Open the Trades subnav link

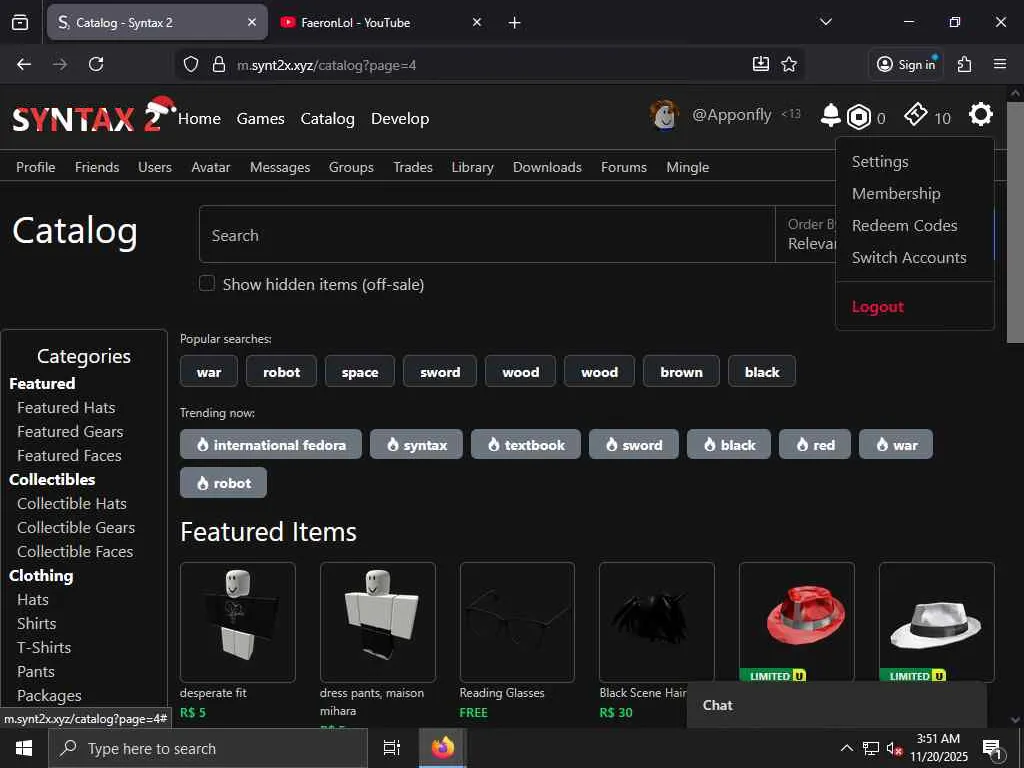(x=413, y=167)
